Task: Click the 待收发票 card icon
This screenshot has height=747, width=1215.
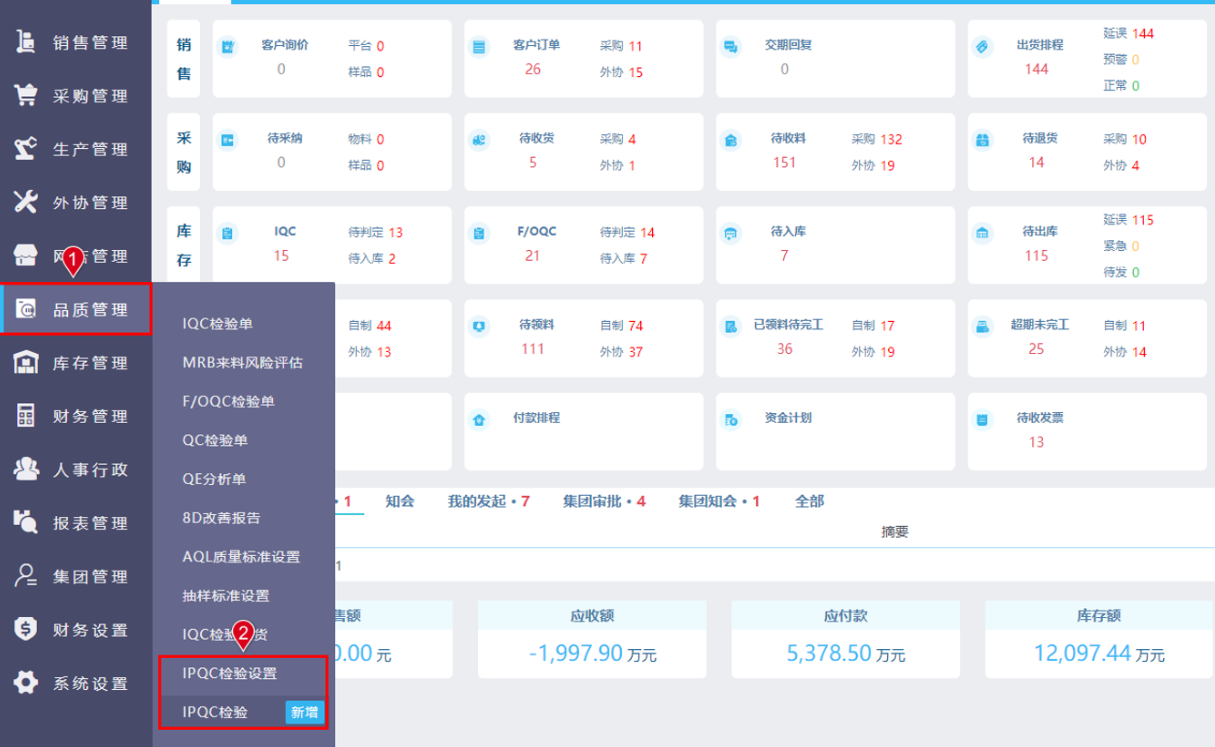Action: [x=982, y=420]
